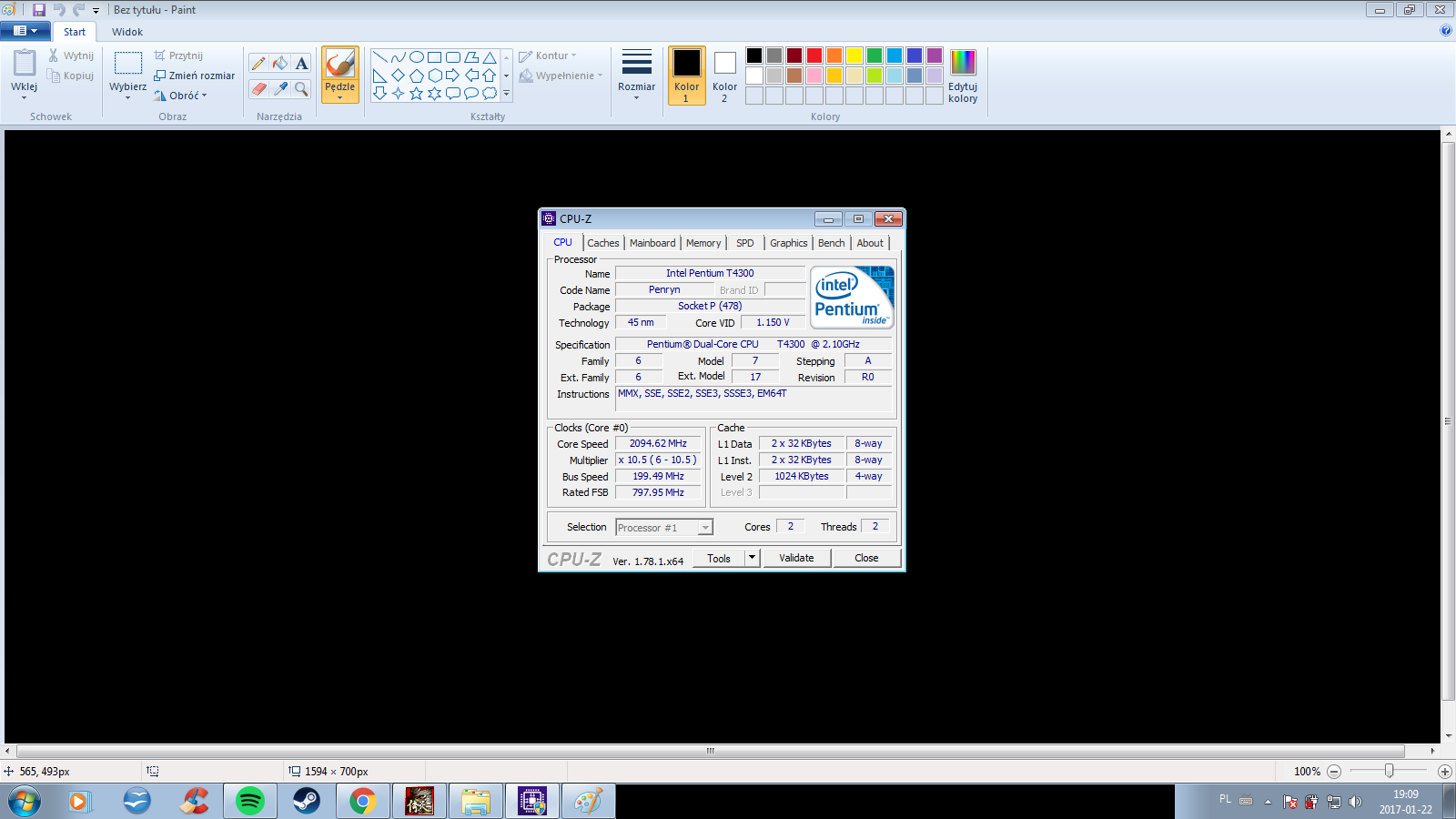This screenshot has height=819, width=1456.
Task: Choose the Diamond shape
Action: (399, 76)
